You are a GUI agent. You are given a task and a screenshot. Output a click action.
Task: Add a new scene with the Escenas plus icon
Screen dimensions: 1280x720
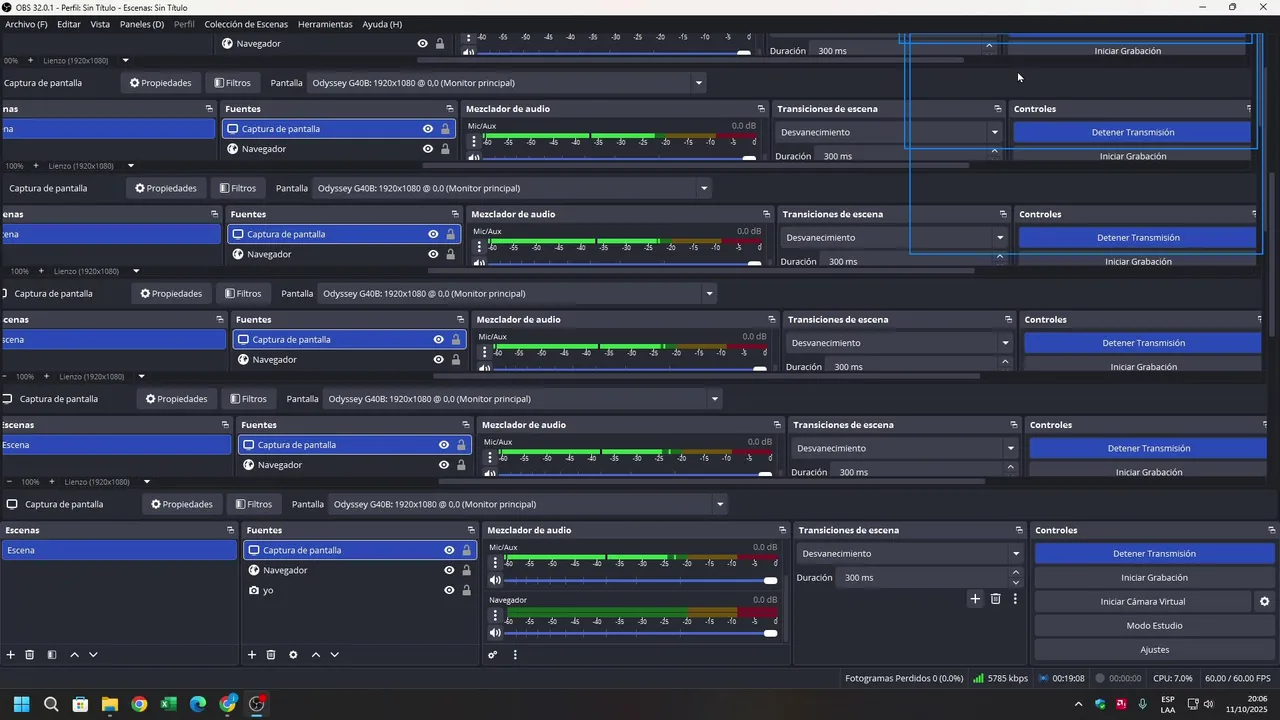click(x=11, y=655)
